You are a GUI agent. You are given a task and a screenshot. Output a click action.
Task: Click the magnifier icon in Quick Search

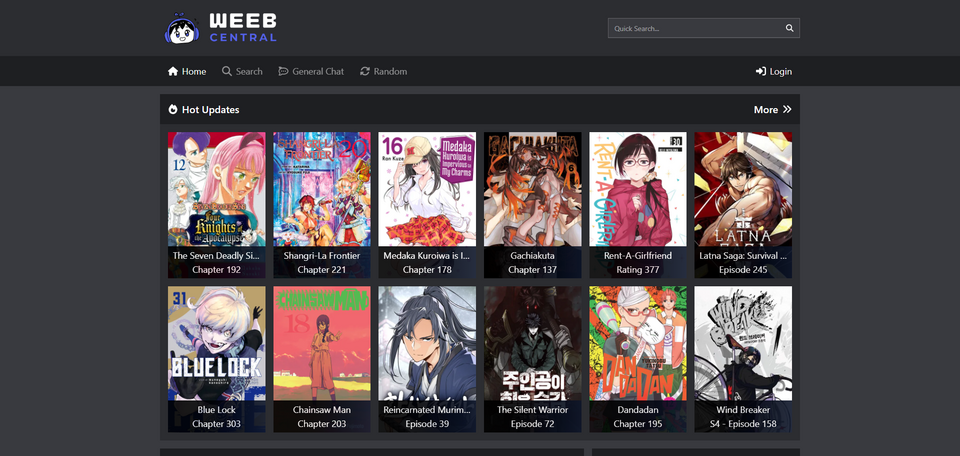tap(789, 28)
